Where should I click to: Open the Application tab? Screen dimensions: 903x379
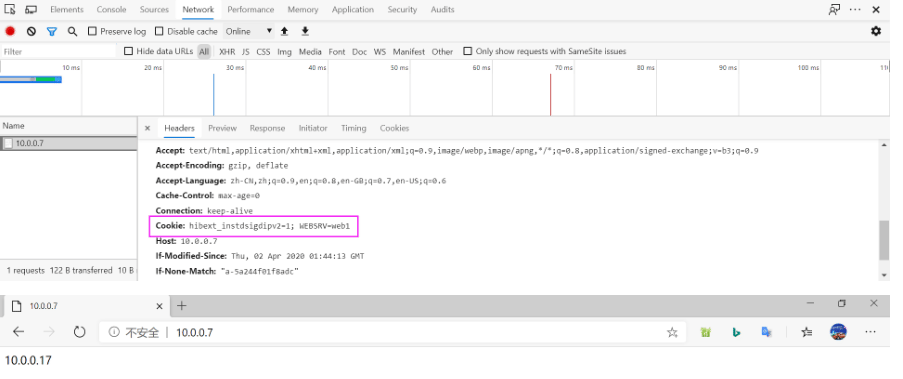click(353, 10)
